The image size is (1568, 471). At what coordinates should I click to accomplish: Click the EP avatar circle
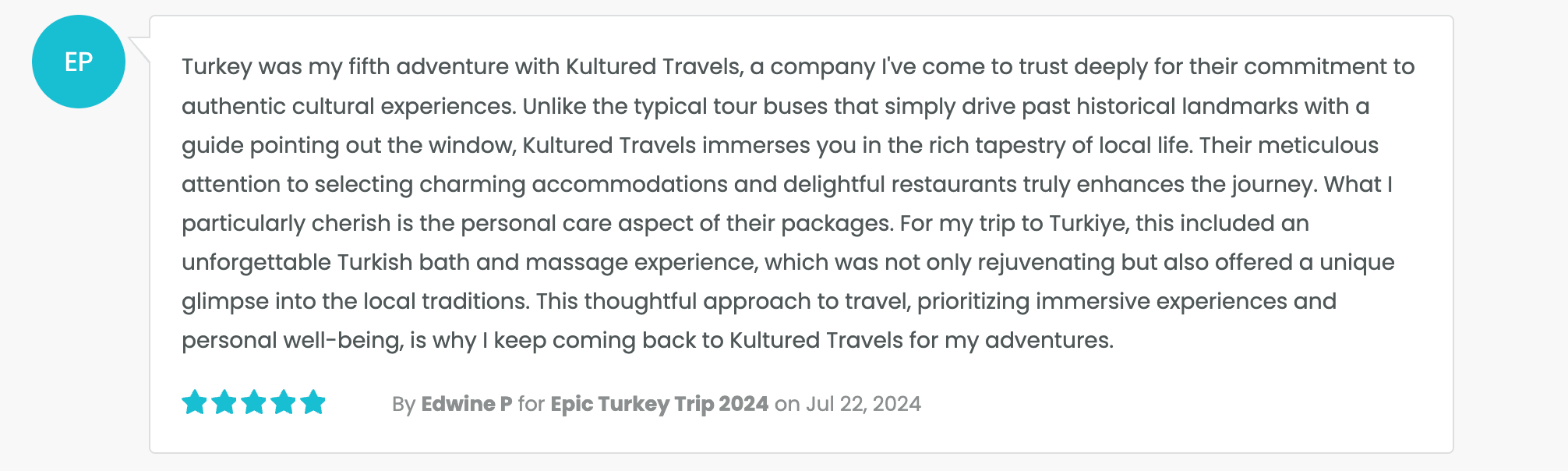click(x=79, y=62)
